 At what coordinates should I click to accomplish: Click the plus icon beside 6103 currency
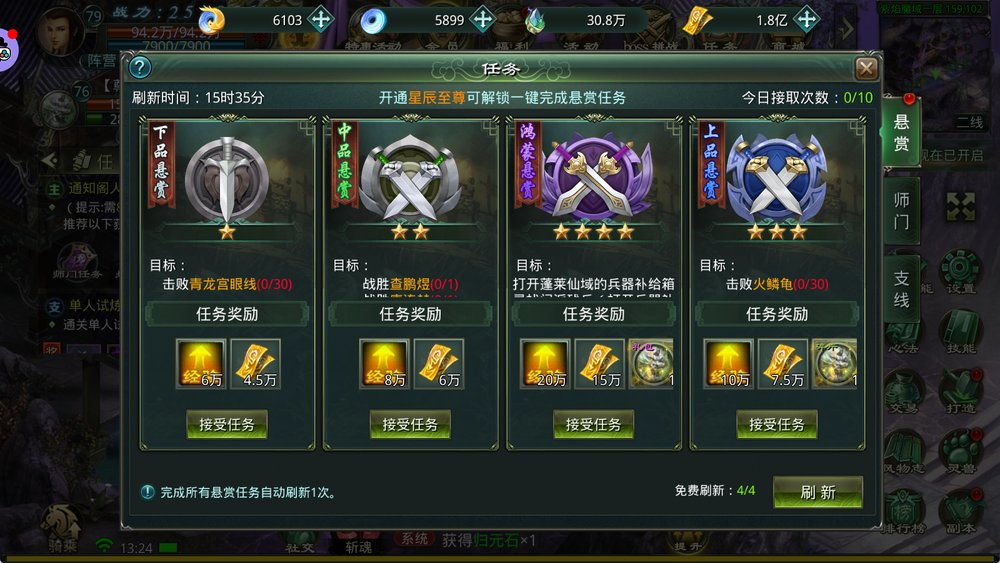pos(321,20)
